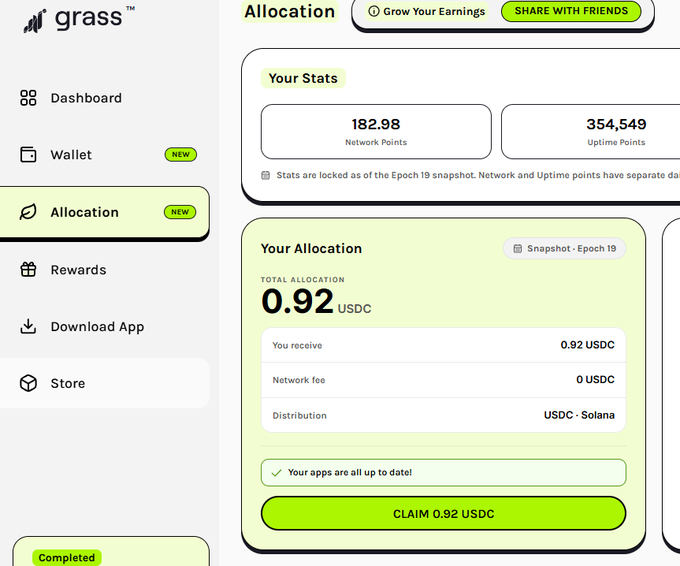The image size is (680, 566).
Task: Click the large 0.92 total amount
Action: click(298, 301)
